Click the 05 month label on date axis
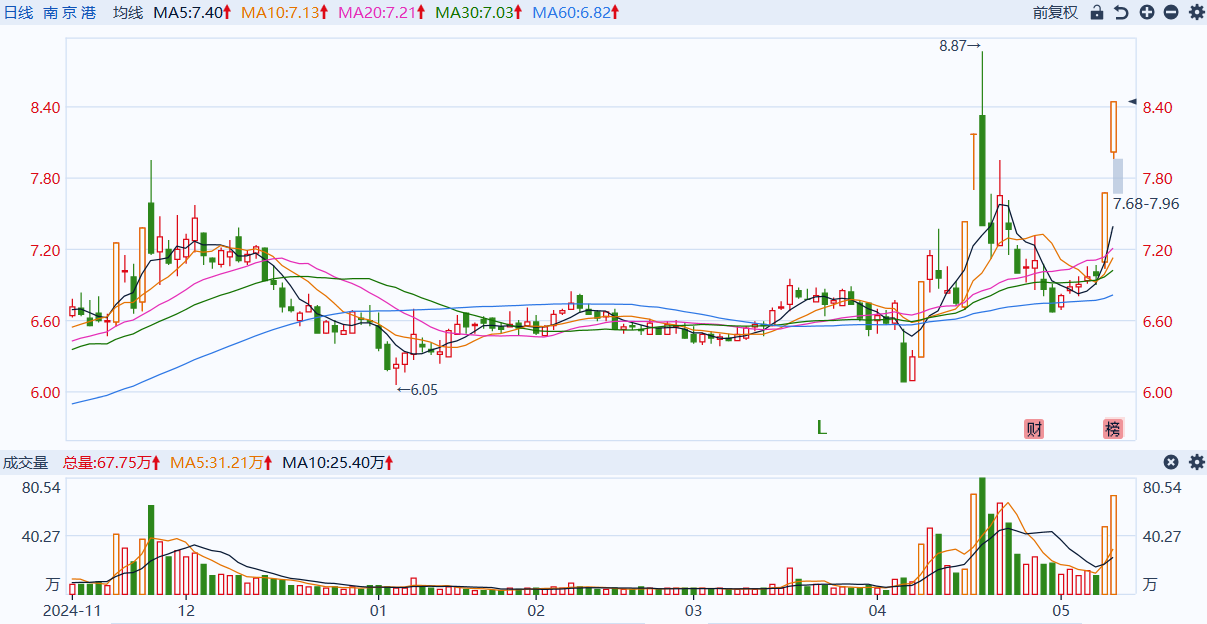This screenshot has height=624, width=1207. point(1060,609)
